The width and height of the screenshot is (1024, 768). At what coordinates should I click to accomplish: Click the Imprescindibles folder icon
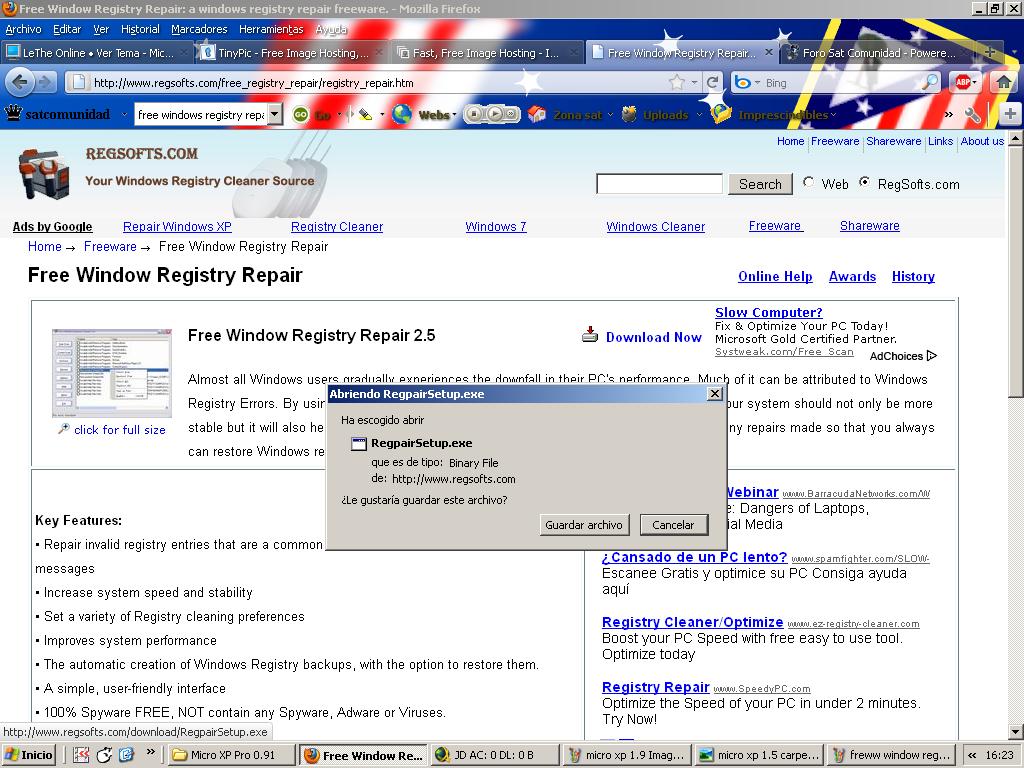(x=721, y=114)
